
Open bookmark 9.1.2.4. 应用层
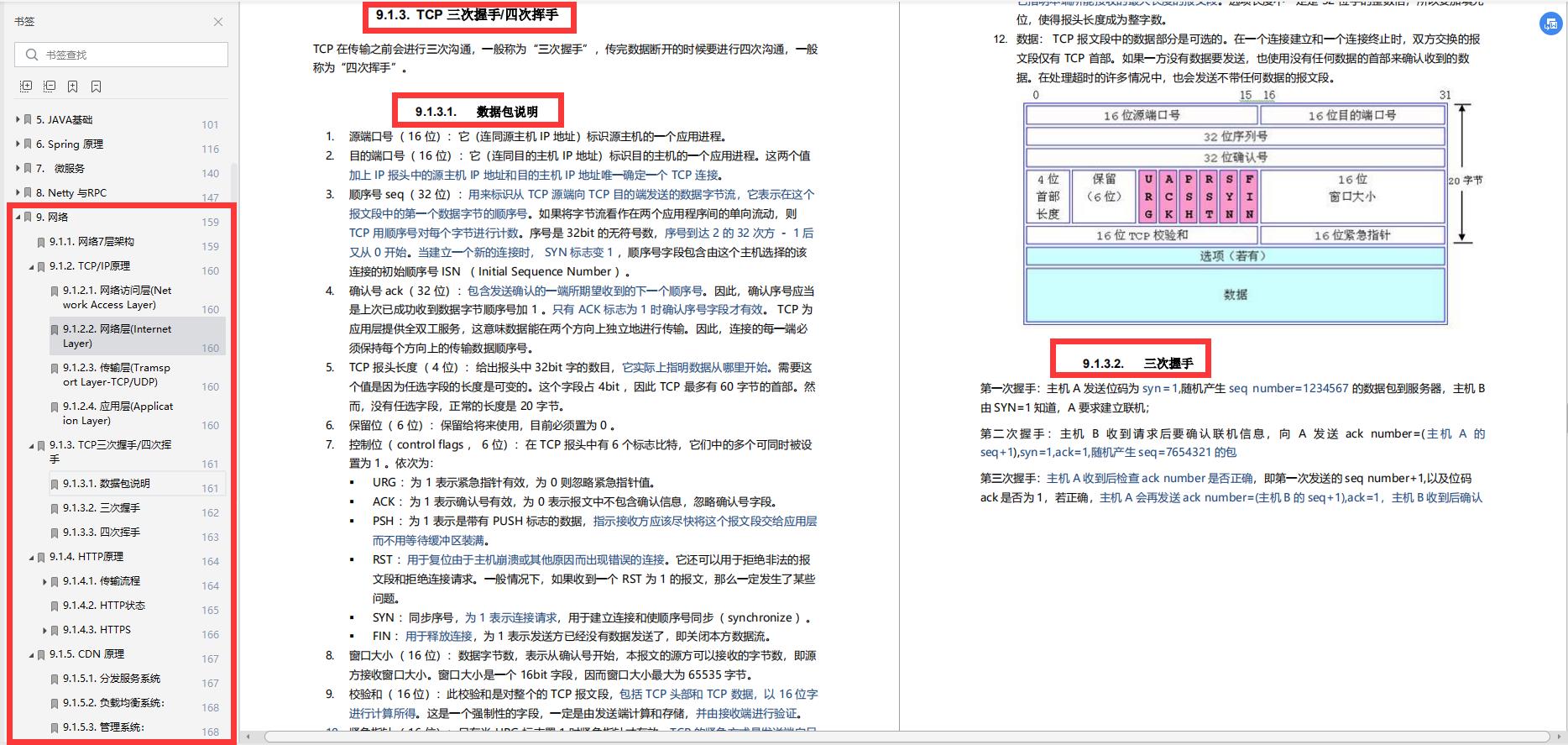click(x=118, y=413)
